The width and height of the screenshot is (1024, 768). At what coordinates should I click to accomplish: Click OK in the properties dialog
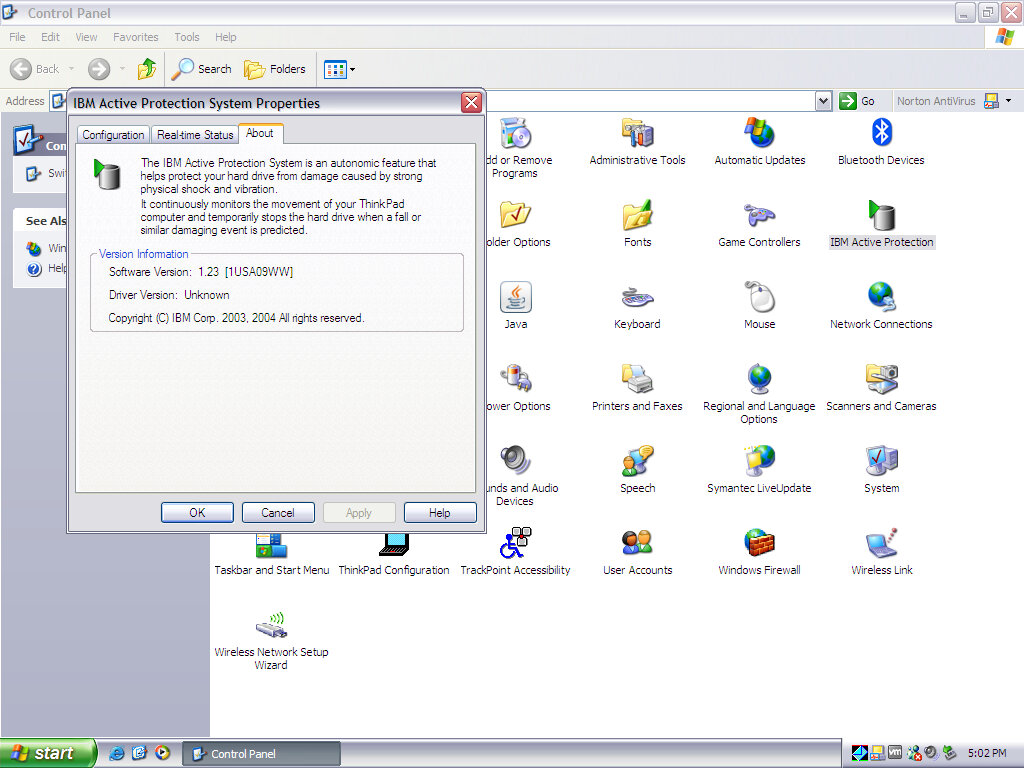tap(197, 513)
